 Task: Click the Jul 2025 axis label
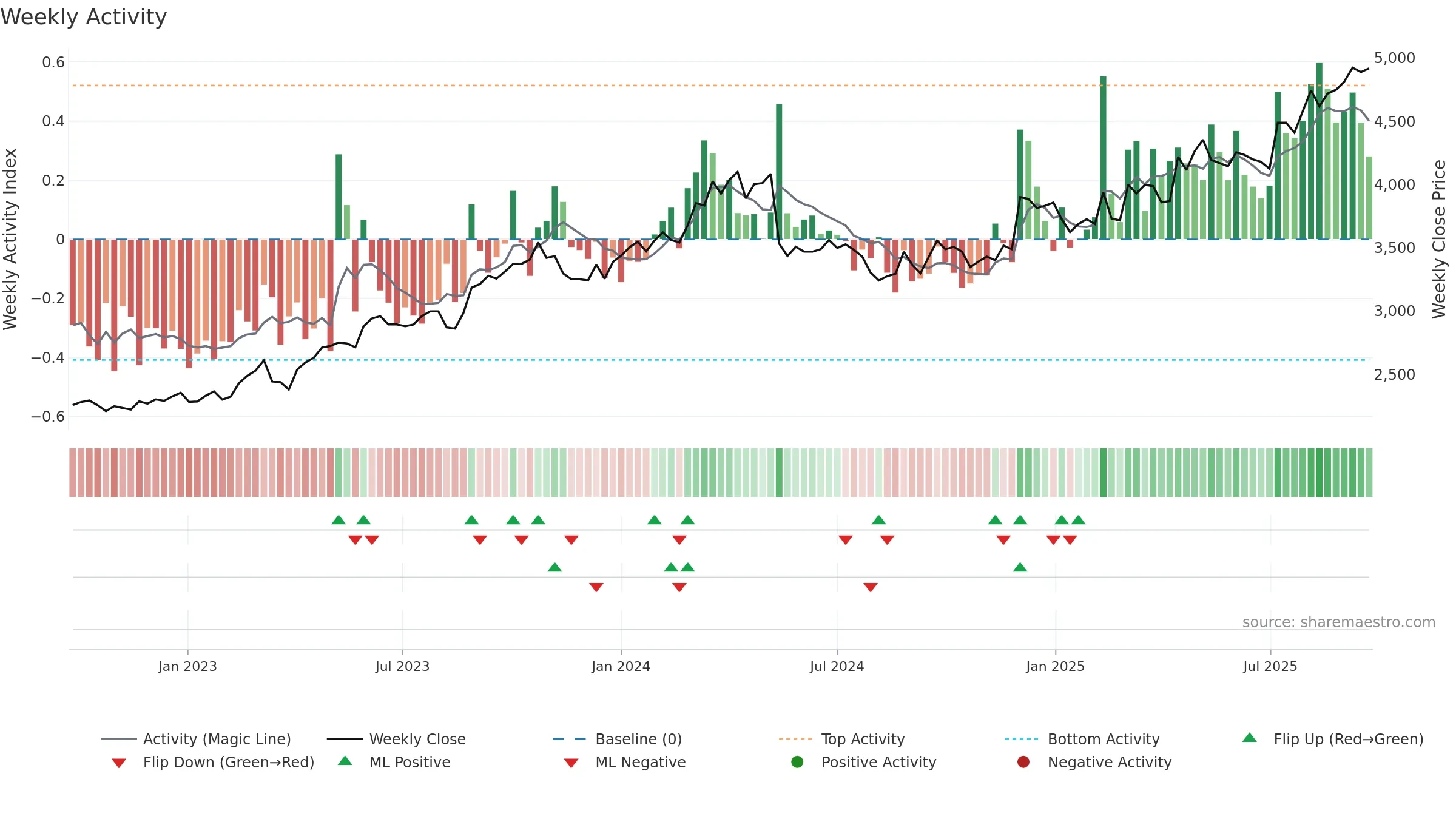1270,666
